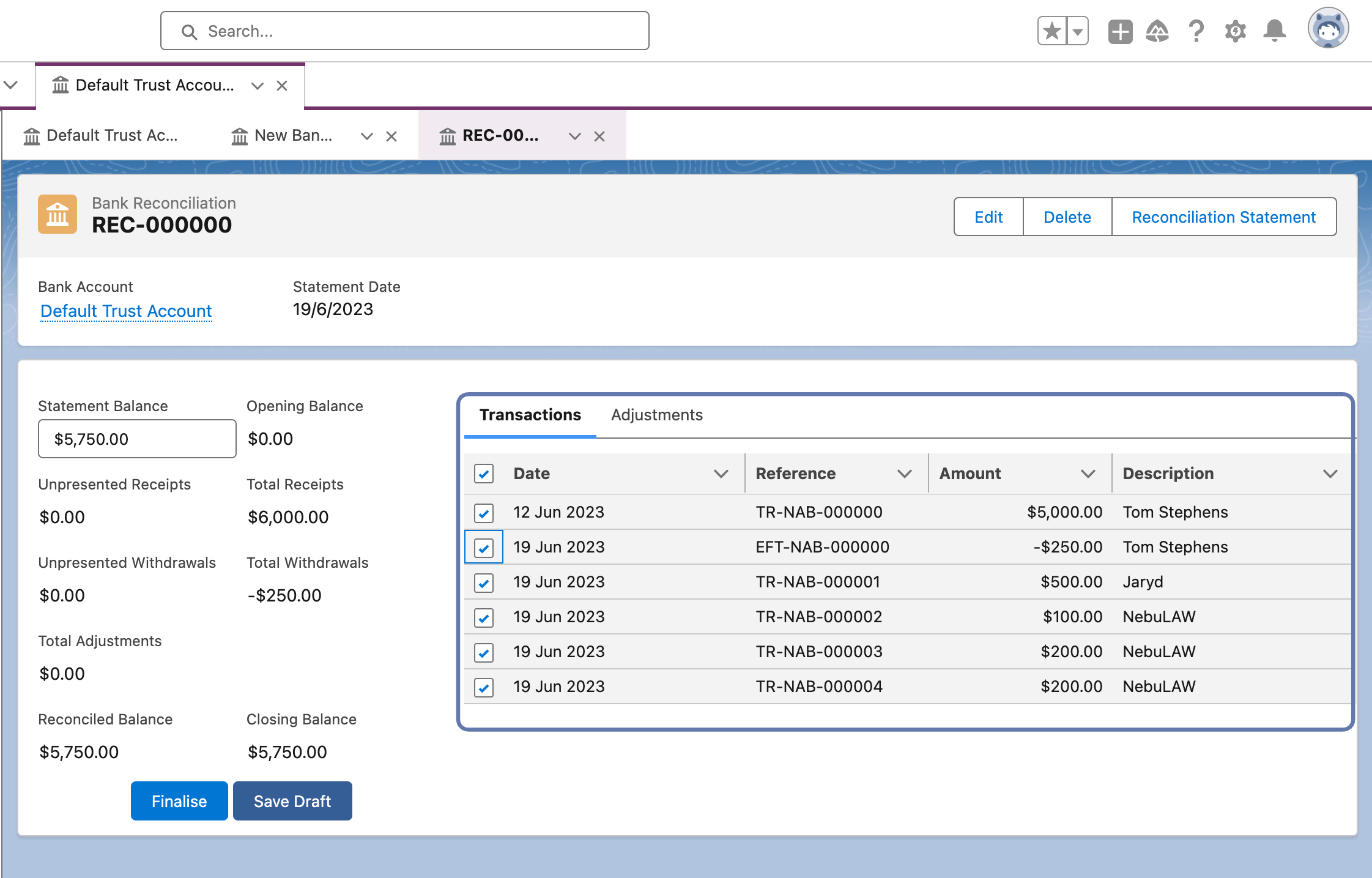1372x878 pixels.
Task: Open the Reference column menu chevron
Action: pyautogui.click(x=905, y=474)
